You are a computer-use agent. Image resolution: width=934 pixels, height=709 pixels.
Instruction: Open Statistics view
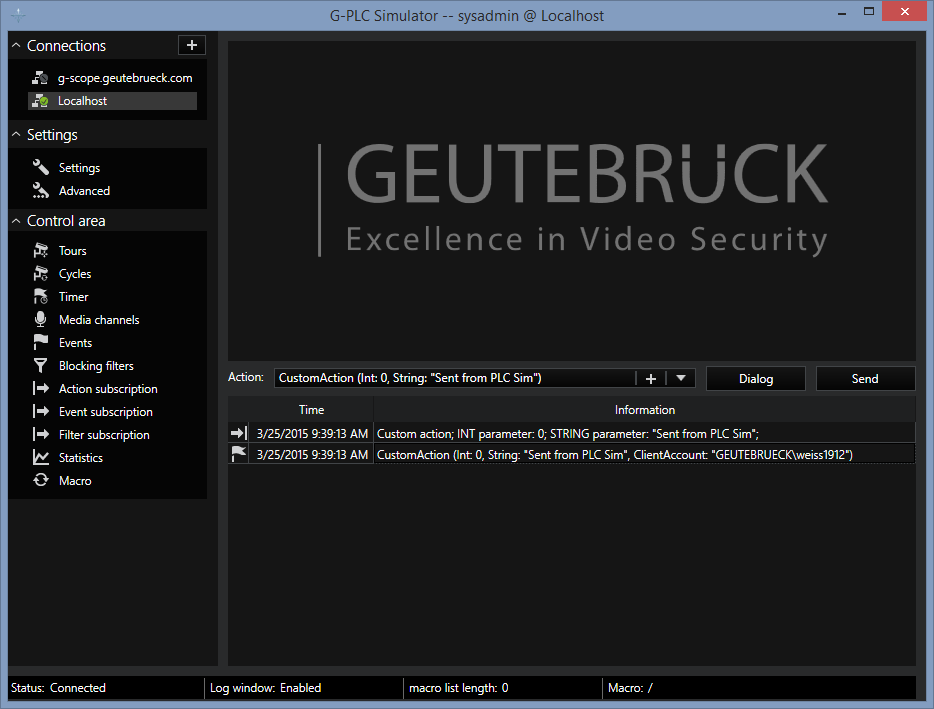(80, 458)
